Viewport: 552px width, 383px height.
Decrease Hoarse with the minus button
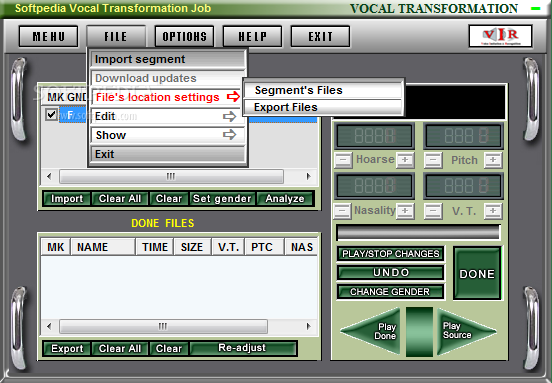tap(343, 160)
